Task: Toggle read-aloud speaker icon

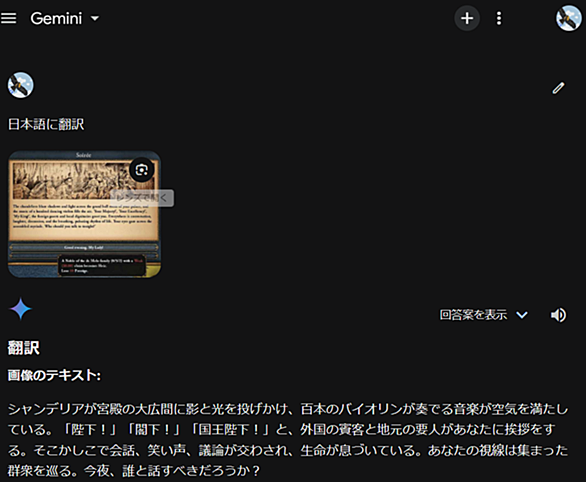Action: tap(558, 315)
